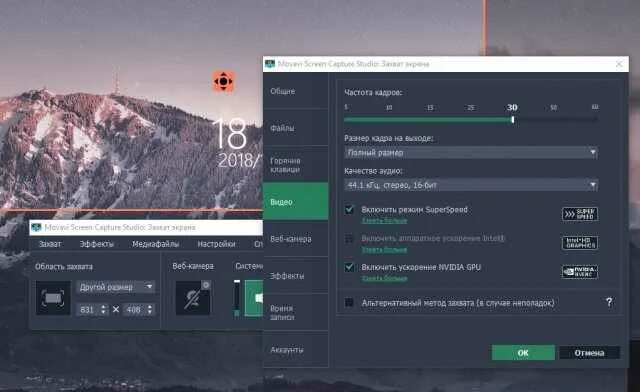Click Movavi logo in settings title bar
The width and height of the screenshot is (640, 392).
270,64
